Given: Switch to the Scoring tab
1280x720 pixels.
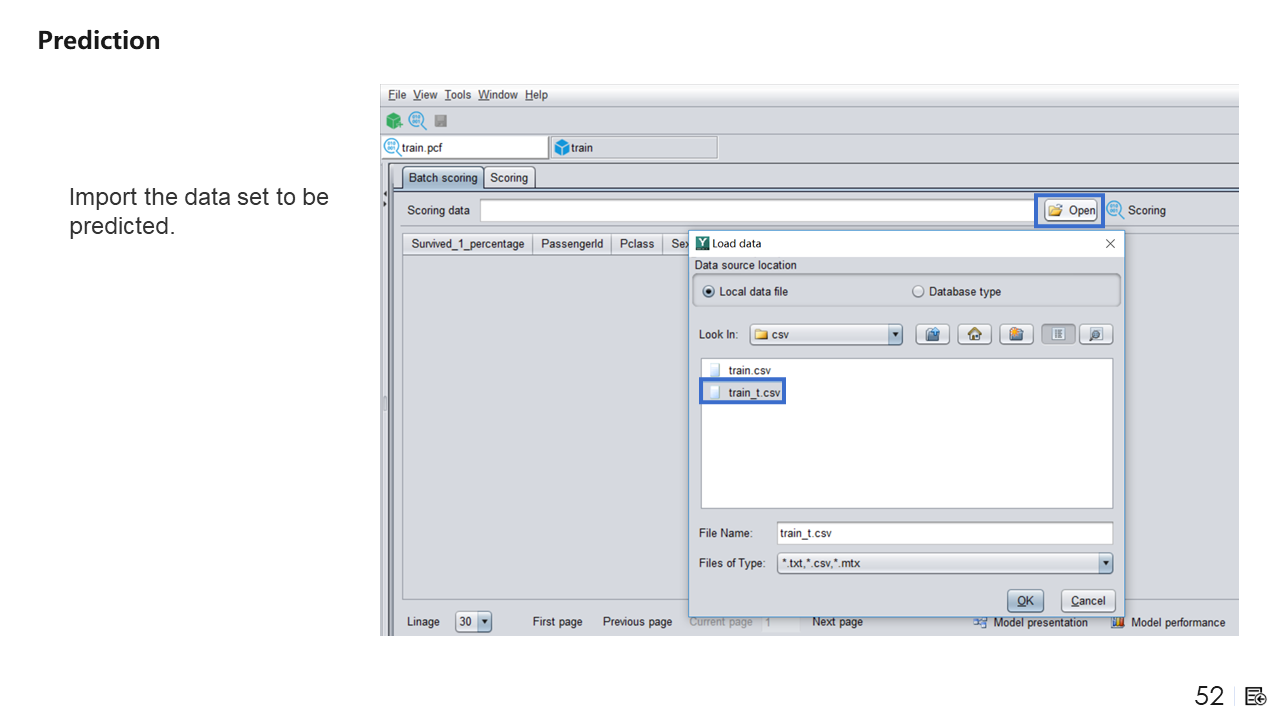Looking at the screenshot, I should (509, 178).
